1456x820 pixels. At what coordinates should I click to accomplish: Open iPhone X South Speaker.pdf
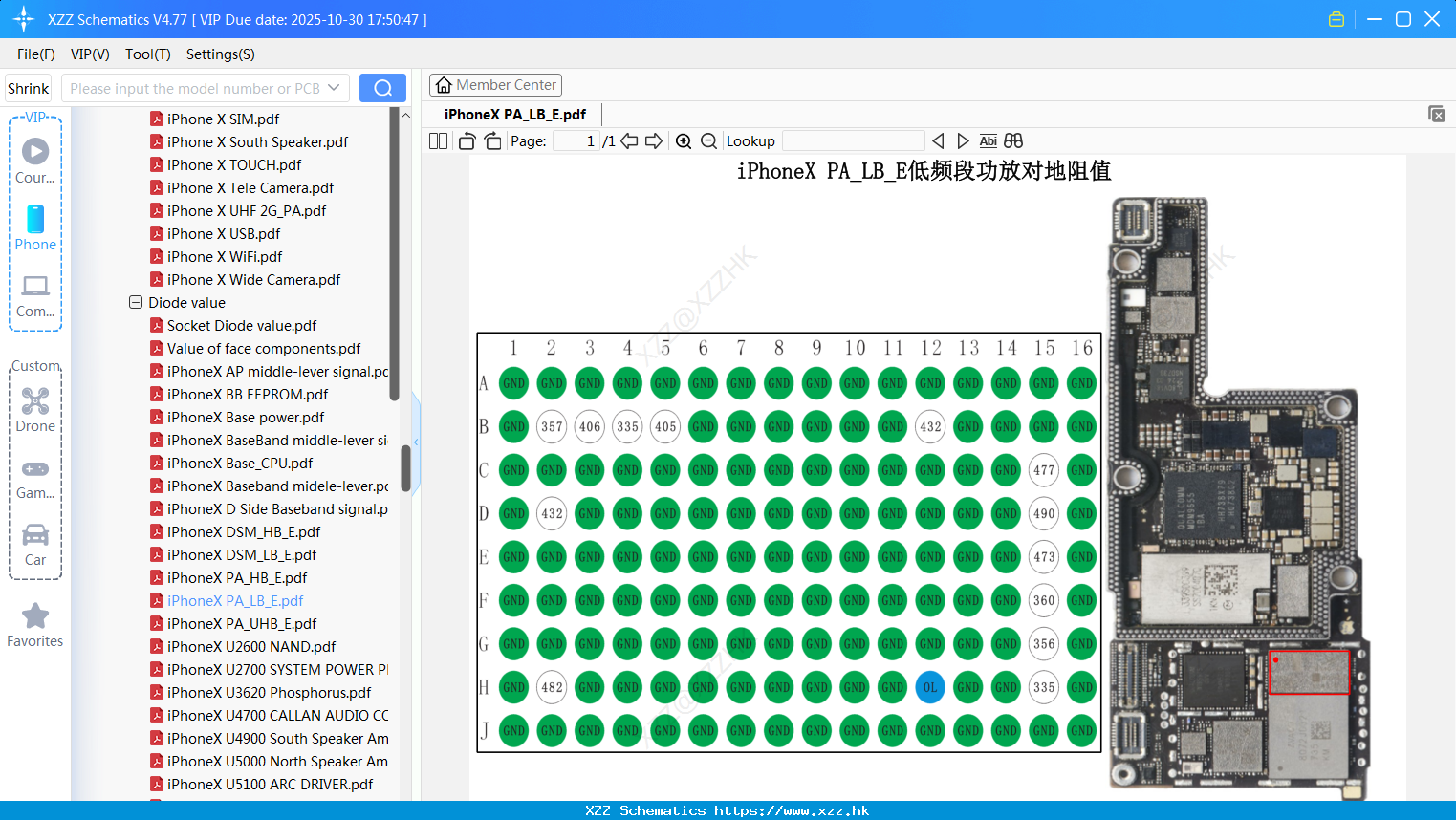tap(257, 141)
